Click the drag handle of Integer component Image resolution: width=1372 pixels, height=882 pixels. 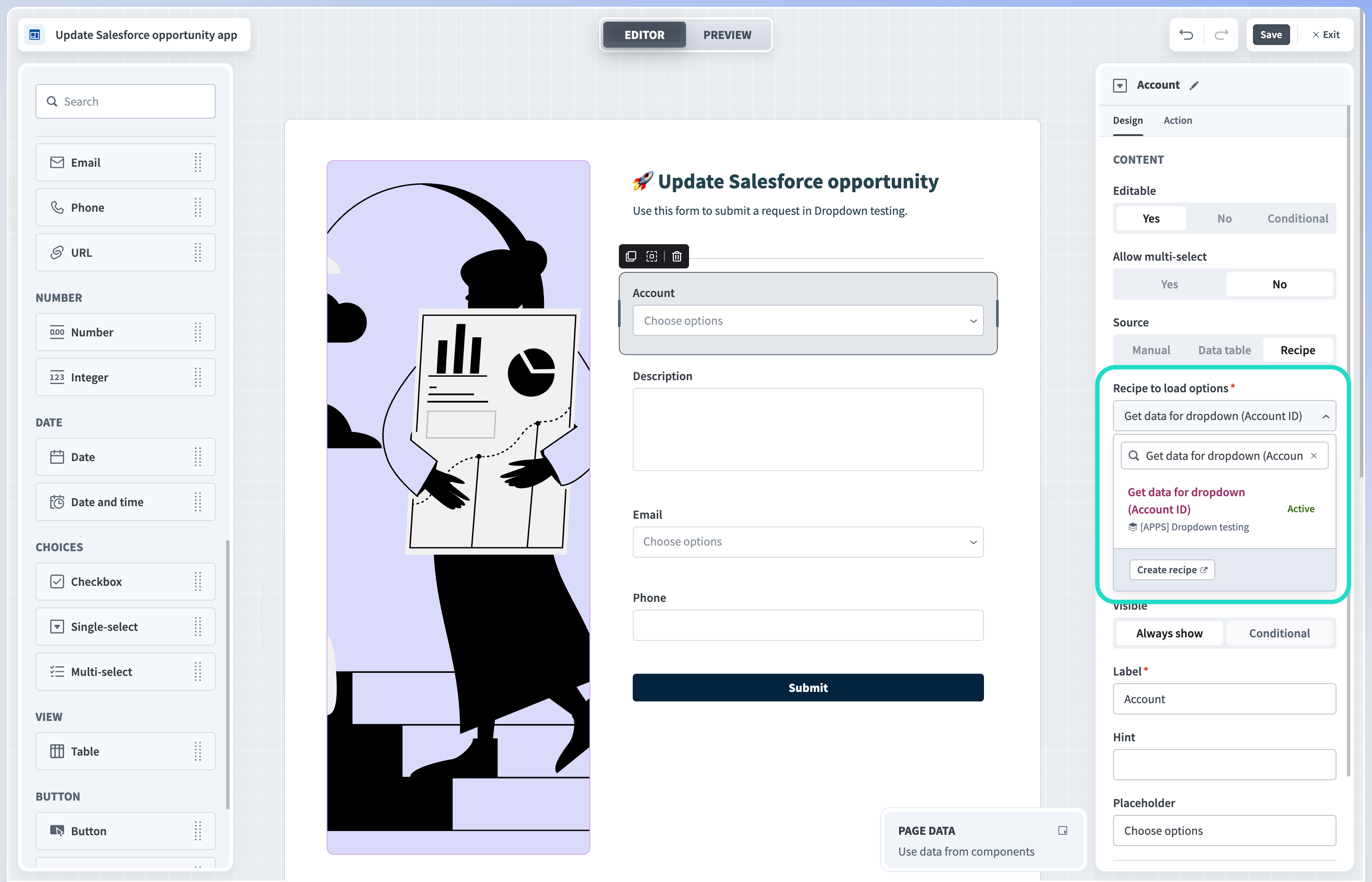tap(197, 378)
